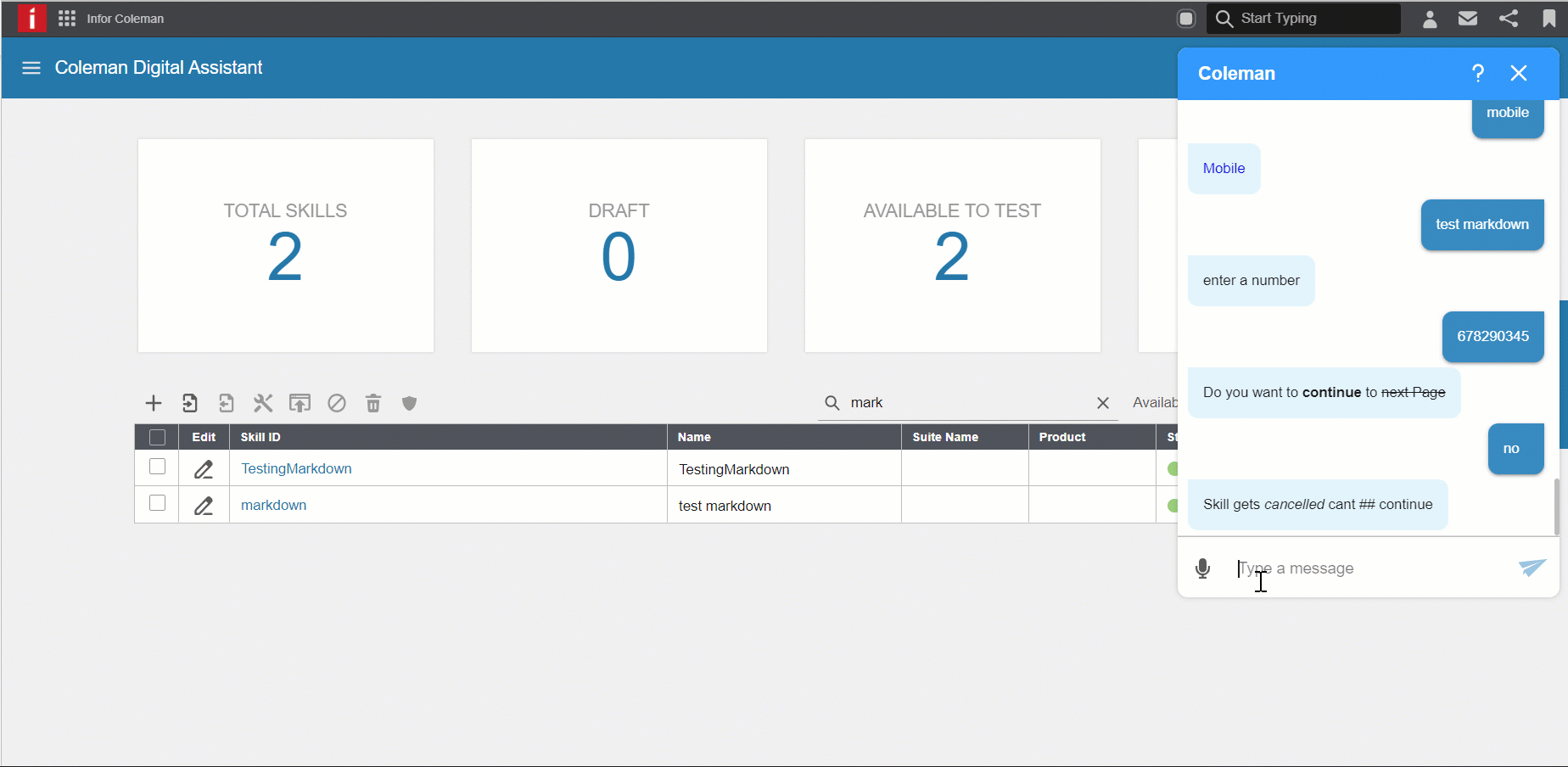Click the 'test markdown' name cell

tap(784, 506)
